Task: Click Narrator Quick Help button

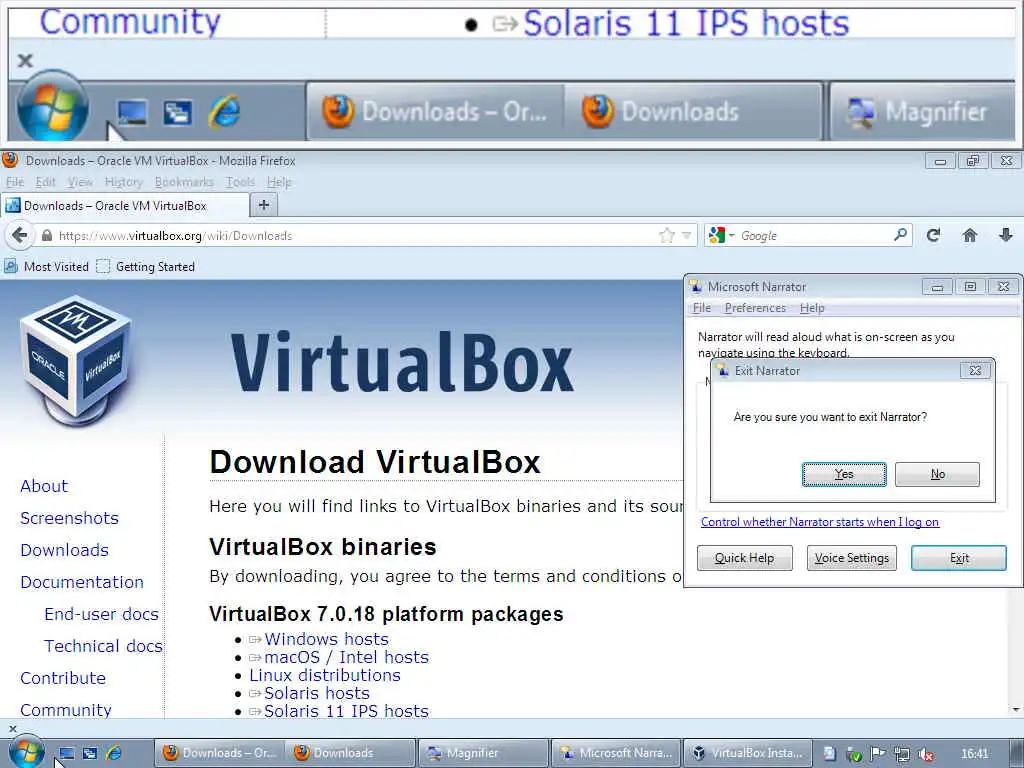Action: (x=744, y=558)
